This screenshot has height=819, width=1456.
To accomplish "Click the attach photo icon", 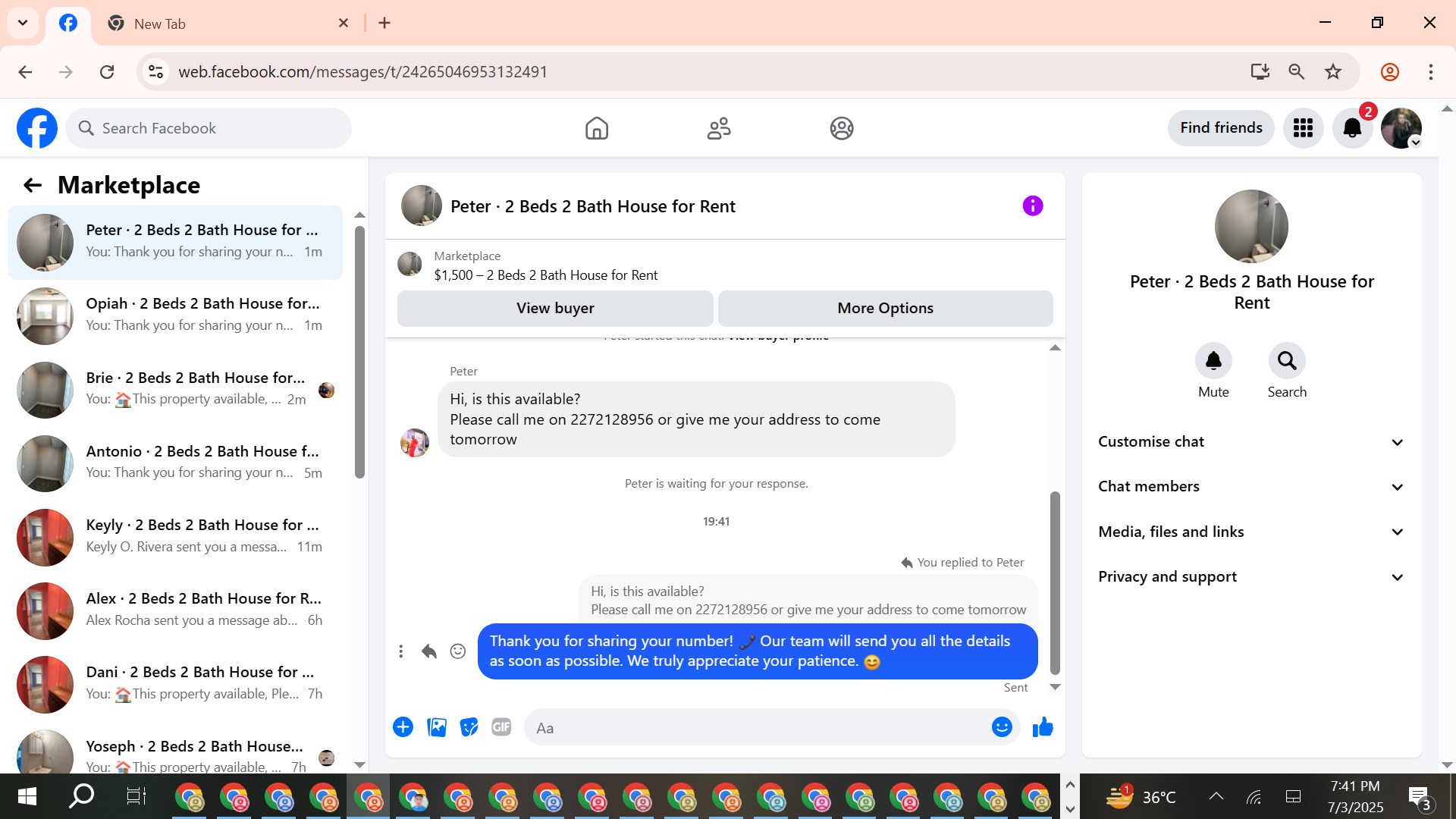I will (437, 727).
